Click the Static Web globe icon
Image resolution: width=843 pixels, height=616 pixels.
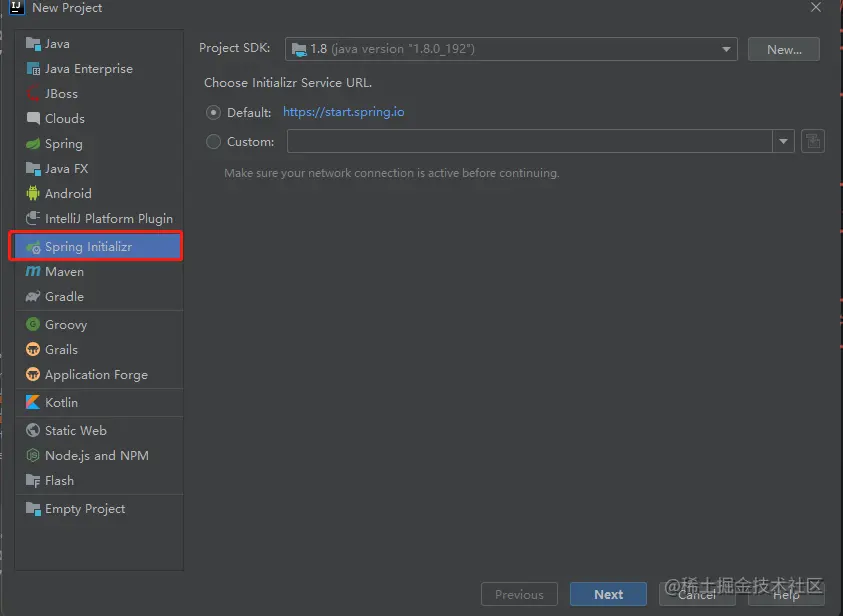click(33, 430)
